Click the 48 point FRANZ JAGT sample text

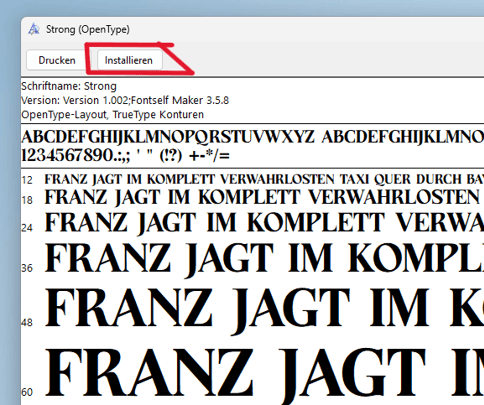(x=264, y=310)
